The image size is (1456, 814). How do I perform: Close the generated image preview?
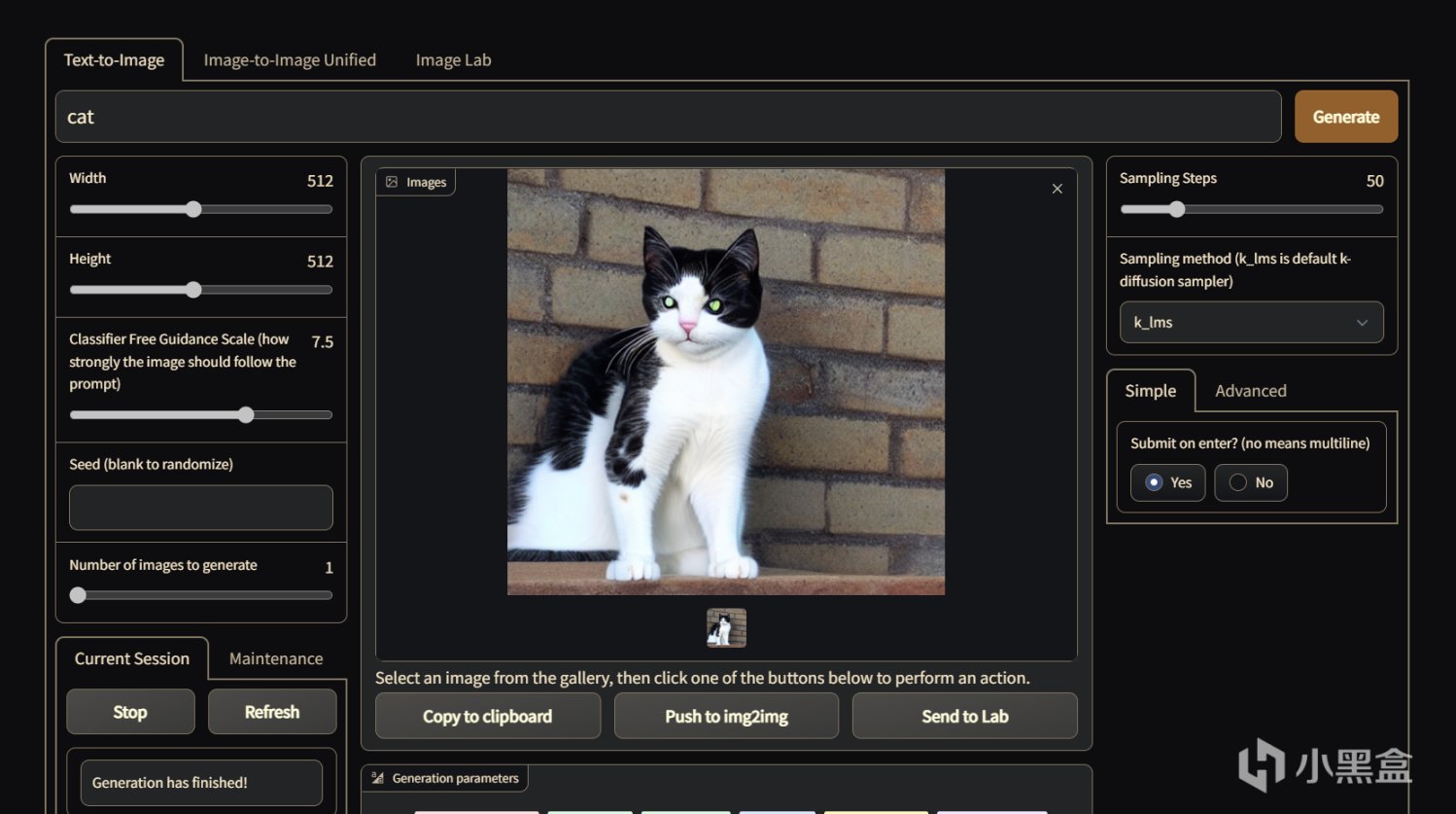pos(1057,189)
